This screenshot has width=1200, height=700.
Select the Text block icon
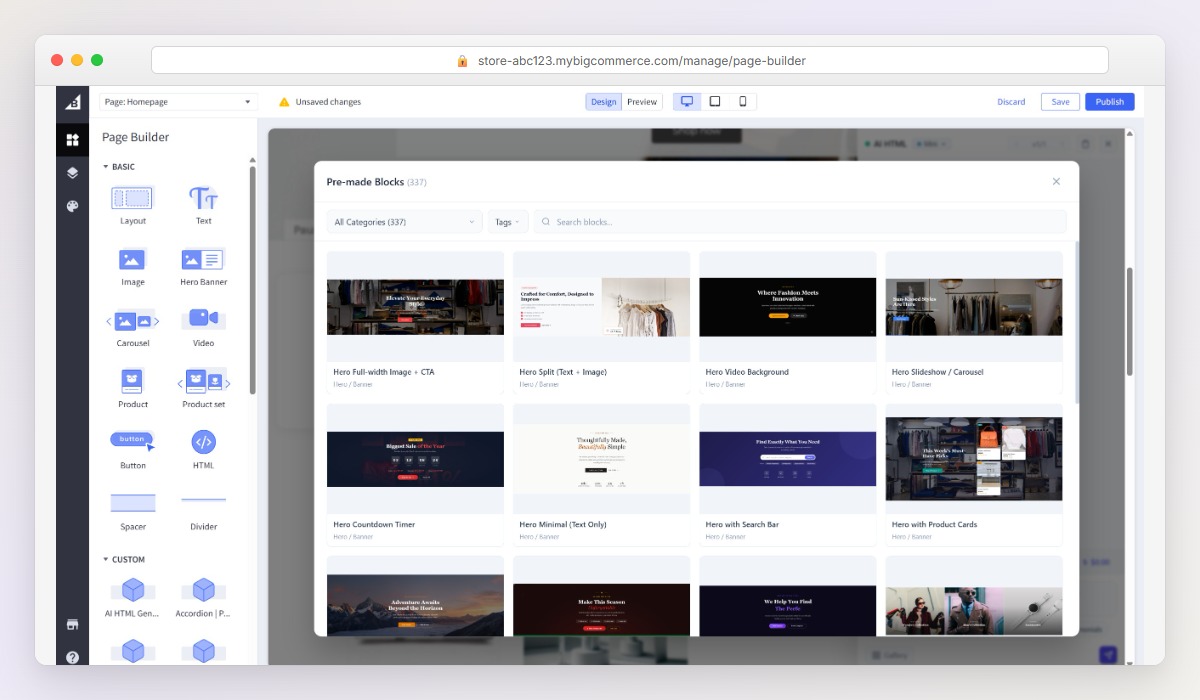point(203,199)
